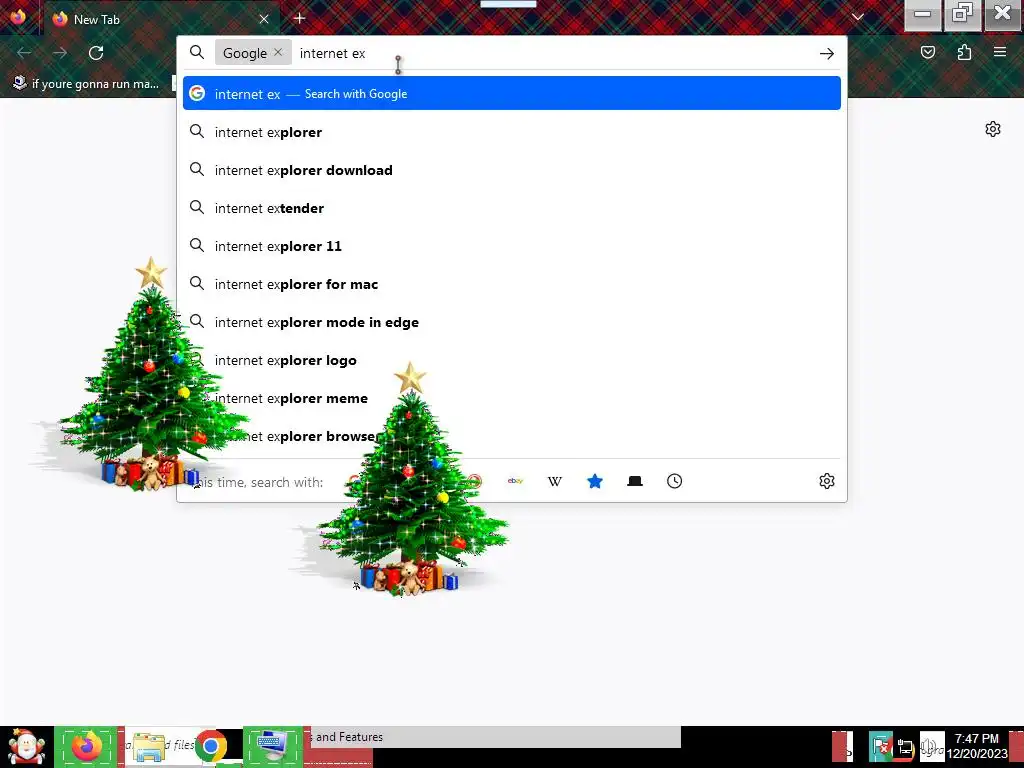Open the computer taskbar icon
The width and height of the screenshot is (1024, 768).
273,746
